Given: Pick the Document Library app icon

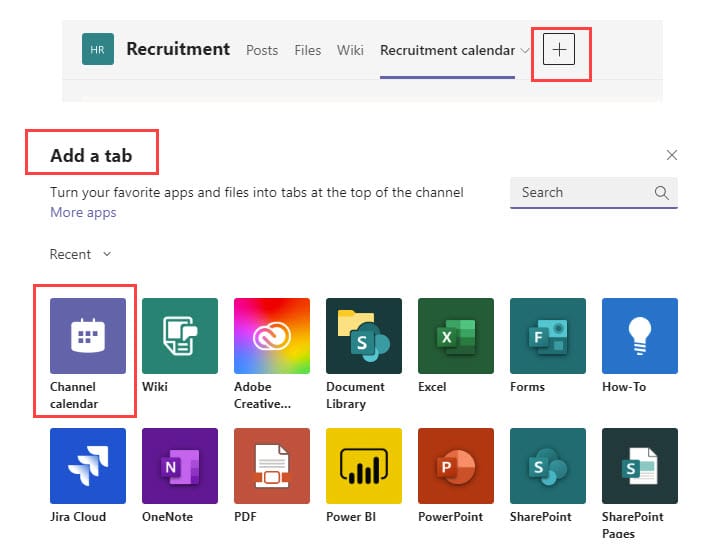Looking at the screenshot, I should pyautogui.click(x=364, y=336).
